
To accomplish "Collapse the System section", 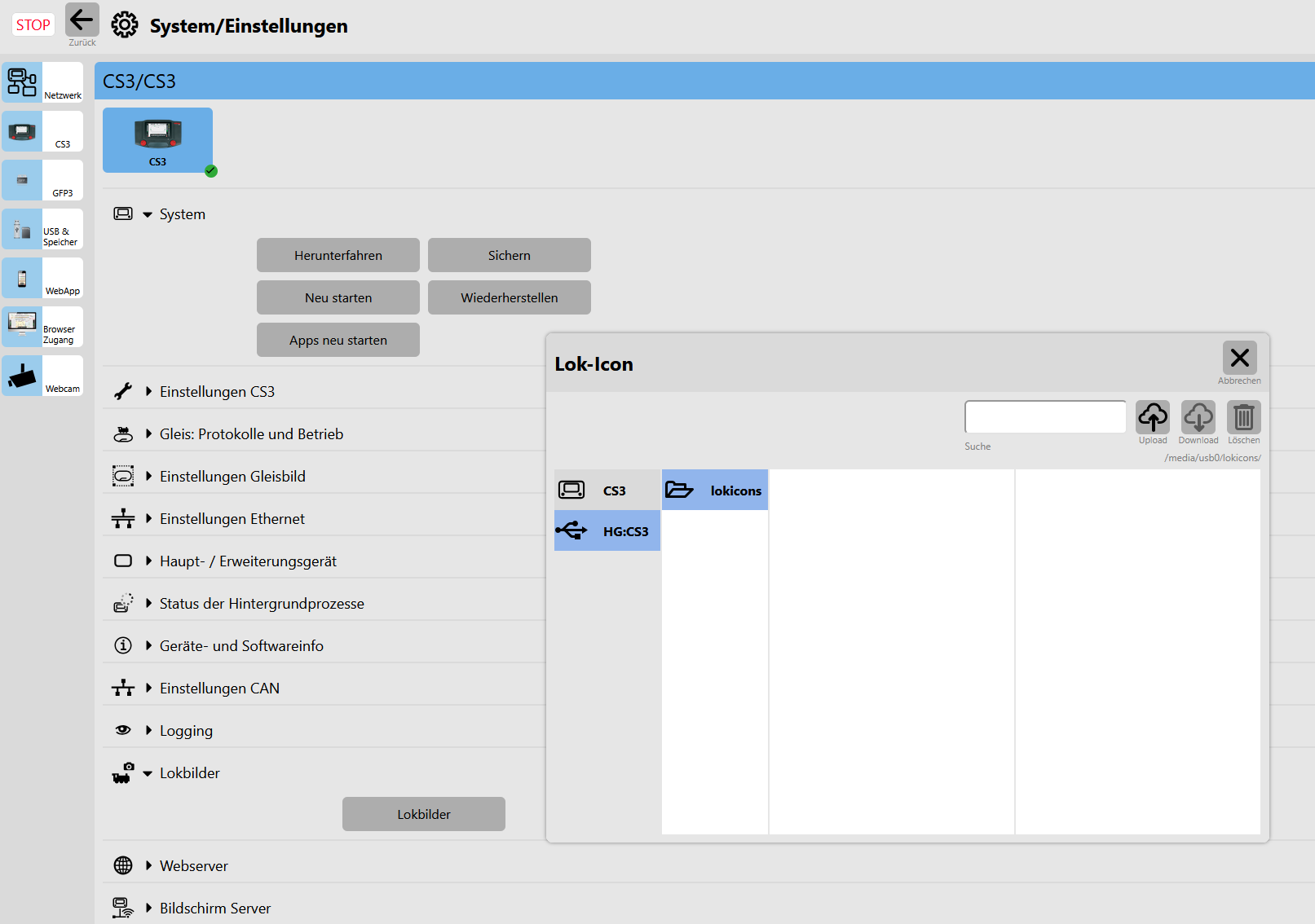I will pos(148,214).
